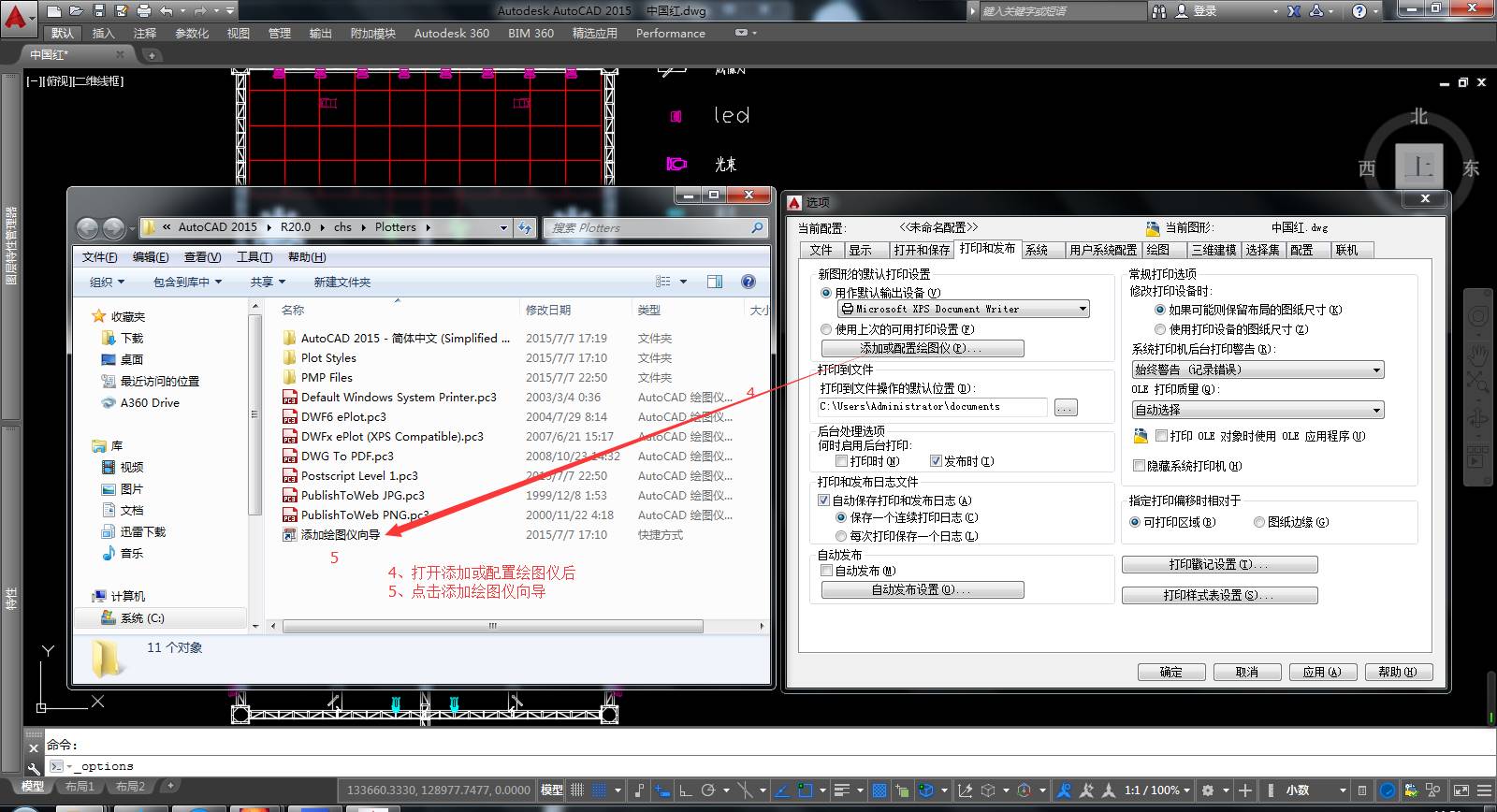1497x812 pixels.
Task: Click the customization gear in status bar
Action: click(x=1207, y=790)
